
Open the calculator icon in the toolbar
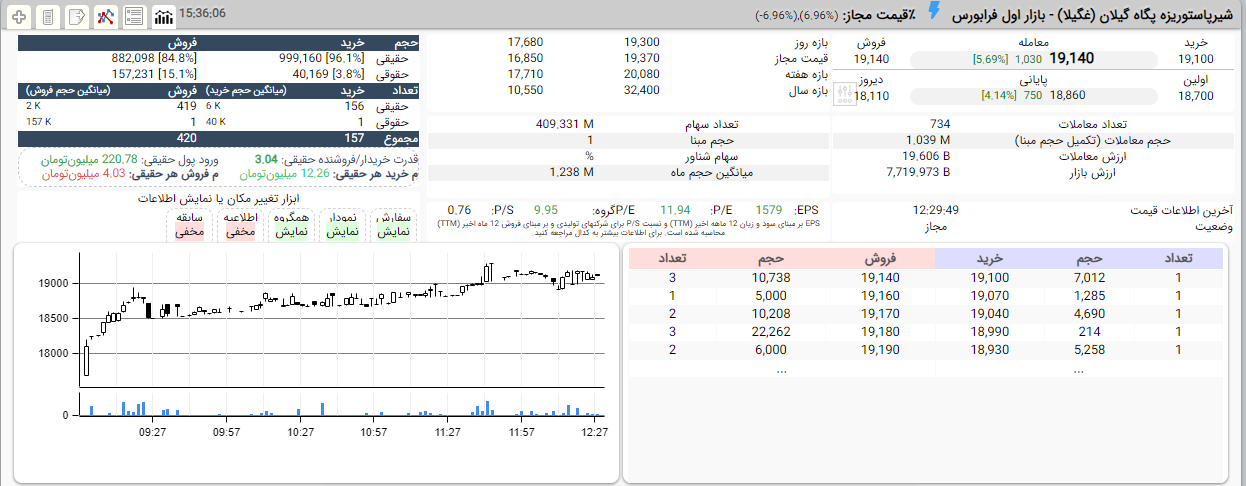click(x=47, y=17)
